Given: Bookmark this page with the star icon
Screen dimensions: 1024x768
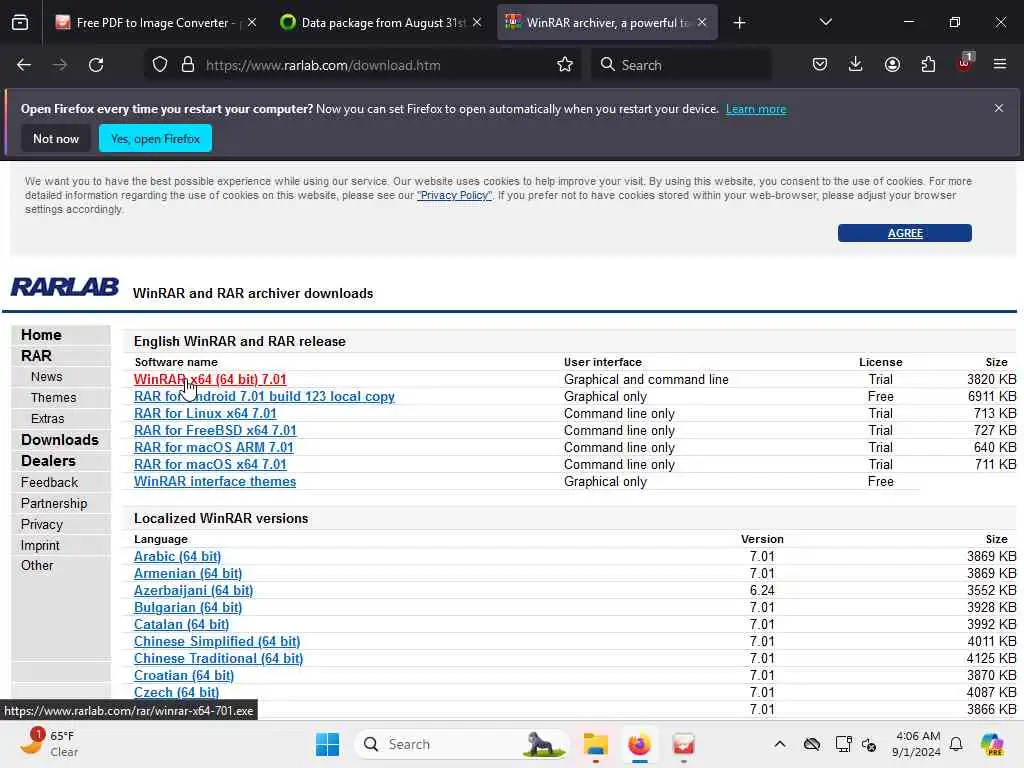Looking at the screenshot, I should click(565, 65).
